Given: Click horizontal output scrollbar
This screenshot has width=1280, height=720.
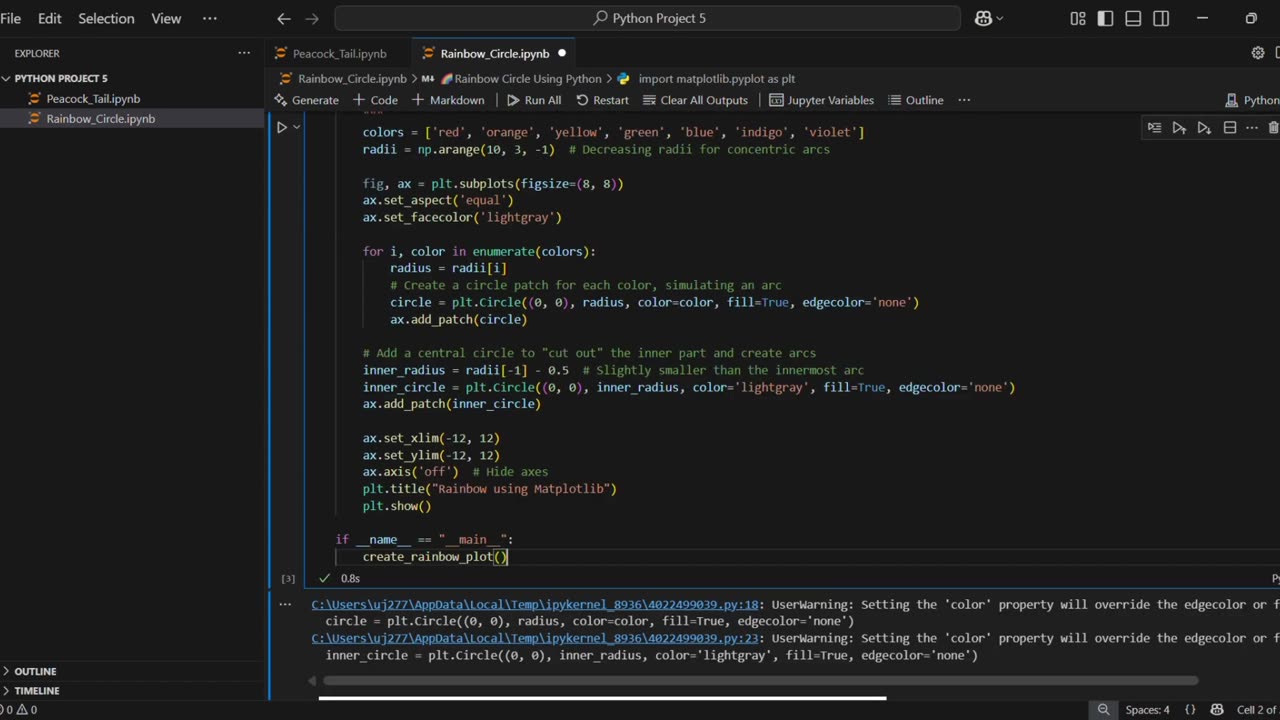Looking at the screenshot, I should point(761,681).
